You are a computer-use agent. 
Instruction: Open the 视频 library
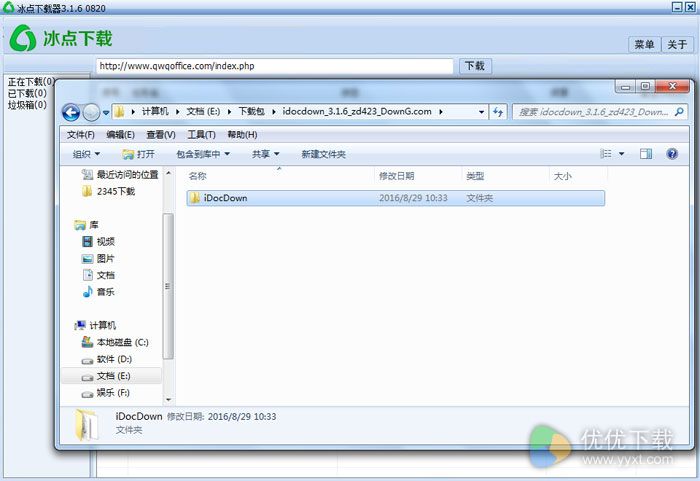(x=99, y=242)
